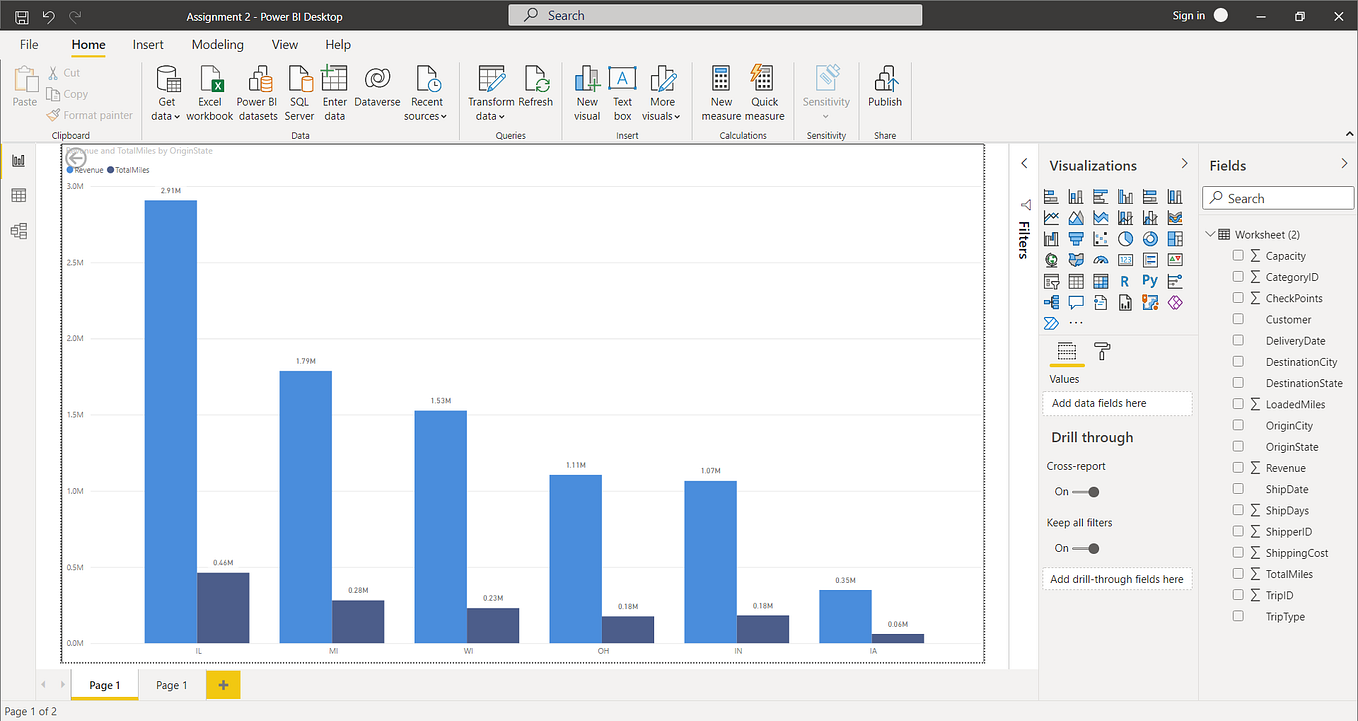Screen dimensions: 1358x721
Task: Select the Donut chart visual
Action: tap(1150, 238)
